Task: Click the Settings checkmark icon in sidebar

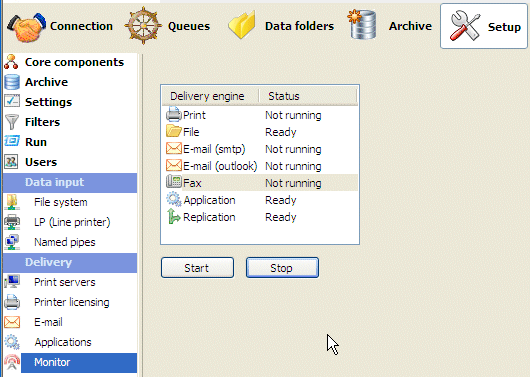Action: [x=12, y=102]
